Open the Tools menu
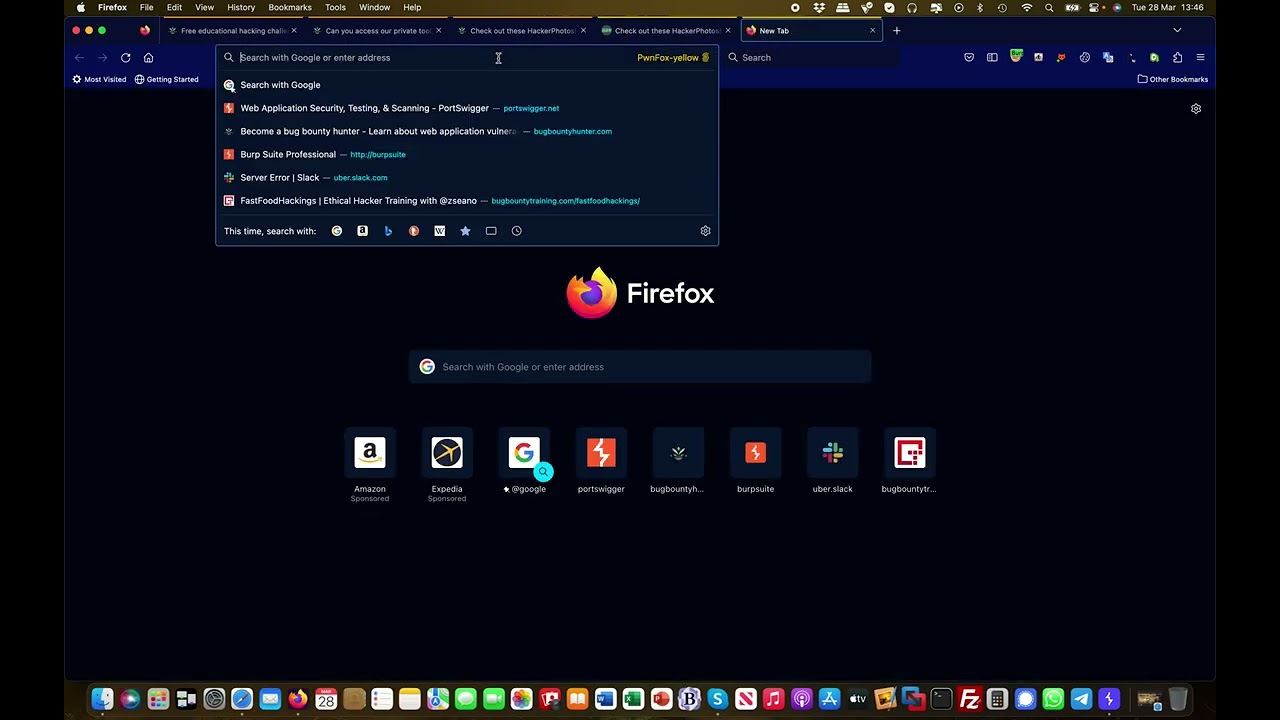The height and width of the screenshot is (720, 1280). point(335,7)
